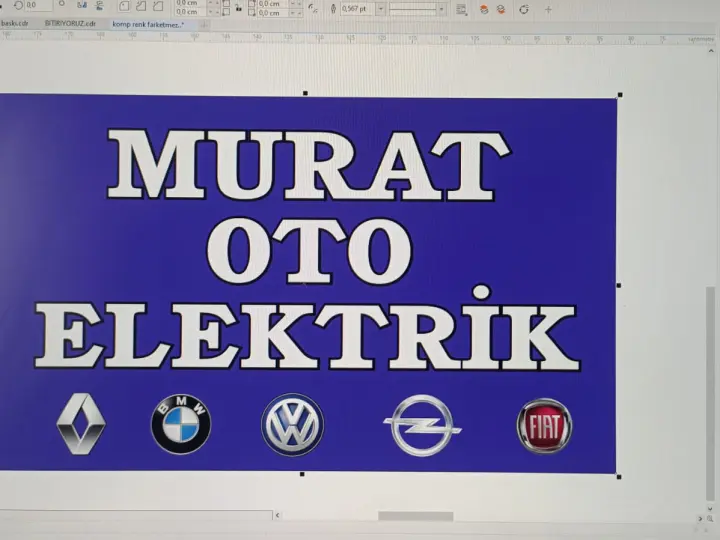
Task: Click the vertical scrollbar up arrow
Action: [711, 51]
